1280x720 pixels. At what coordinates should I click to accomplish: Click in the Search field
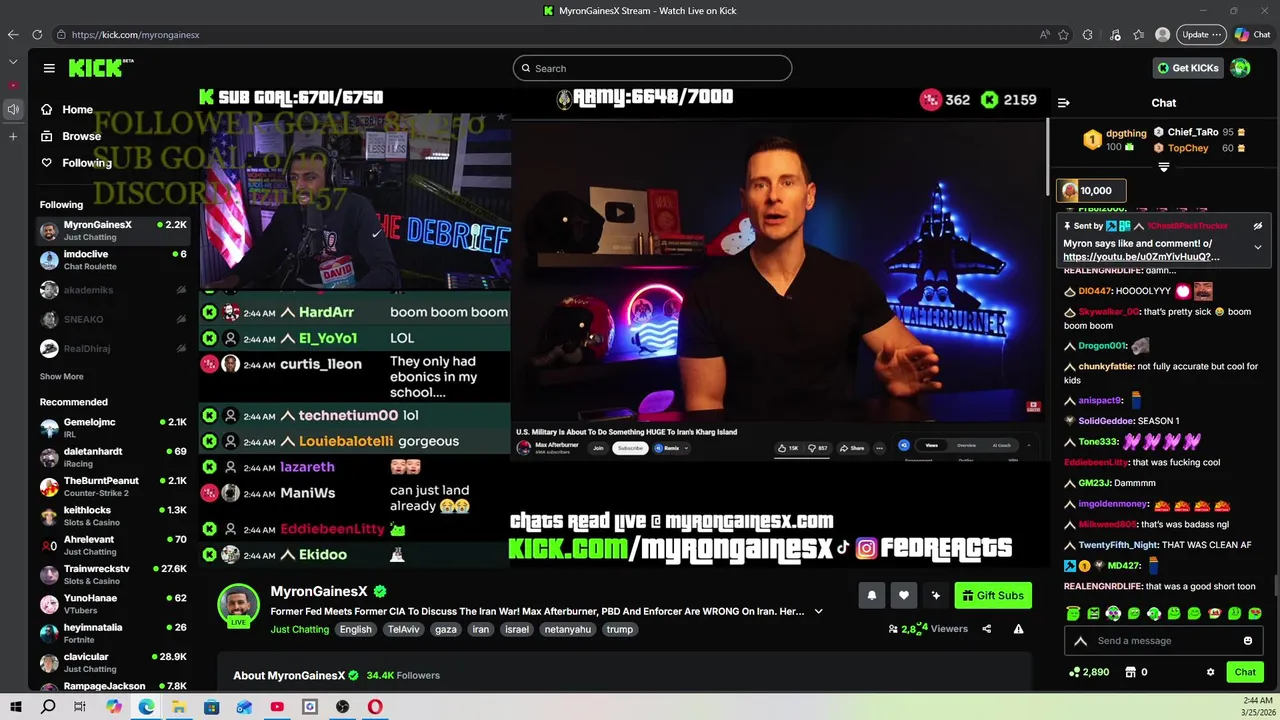pos(652,68)
